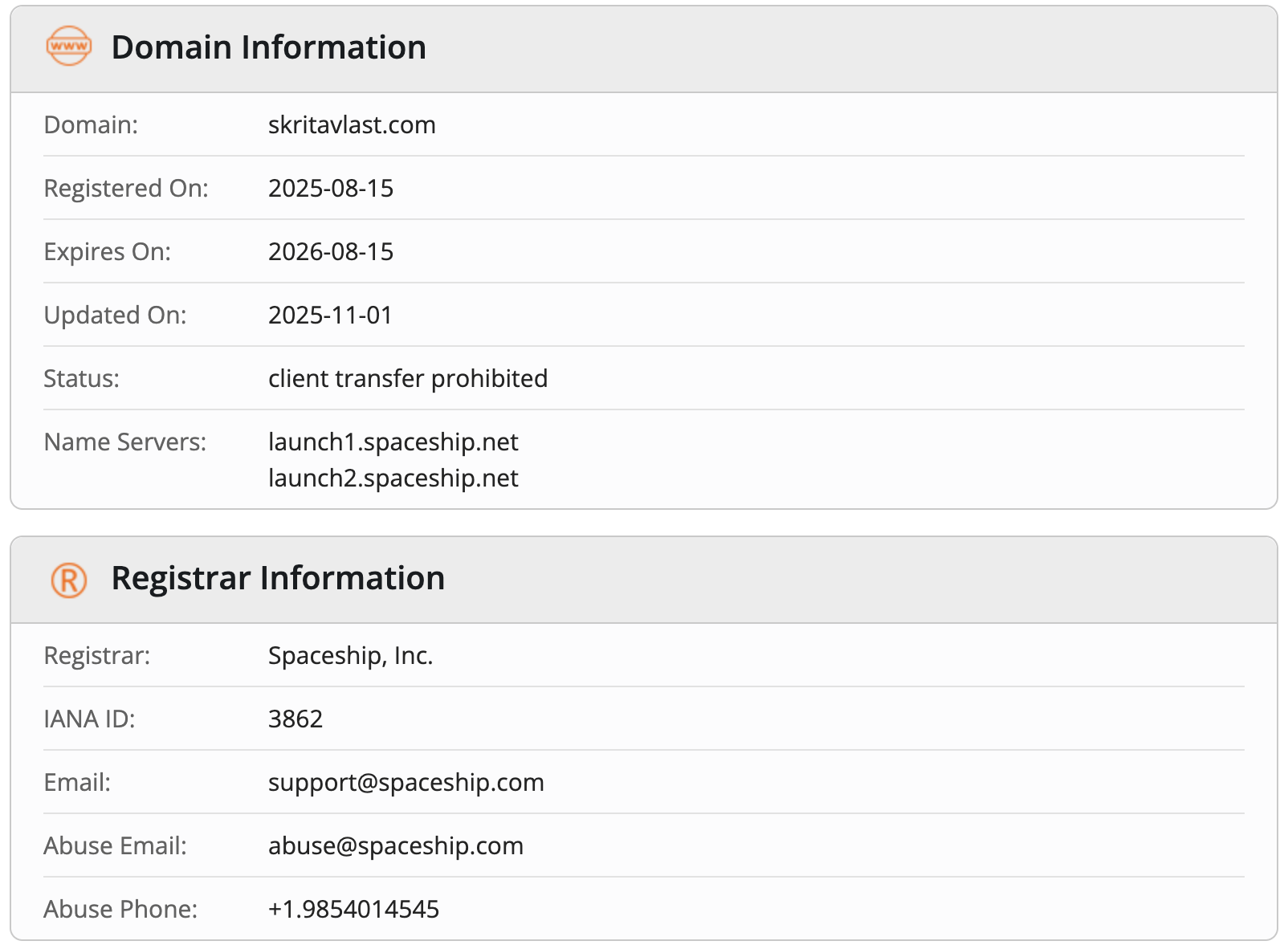Click the orange WWW globe icon
The width and height of the screenshot is (1288, 949).
coord(69,47)
